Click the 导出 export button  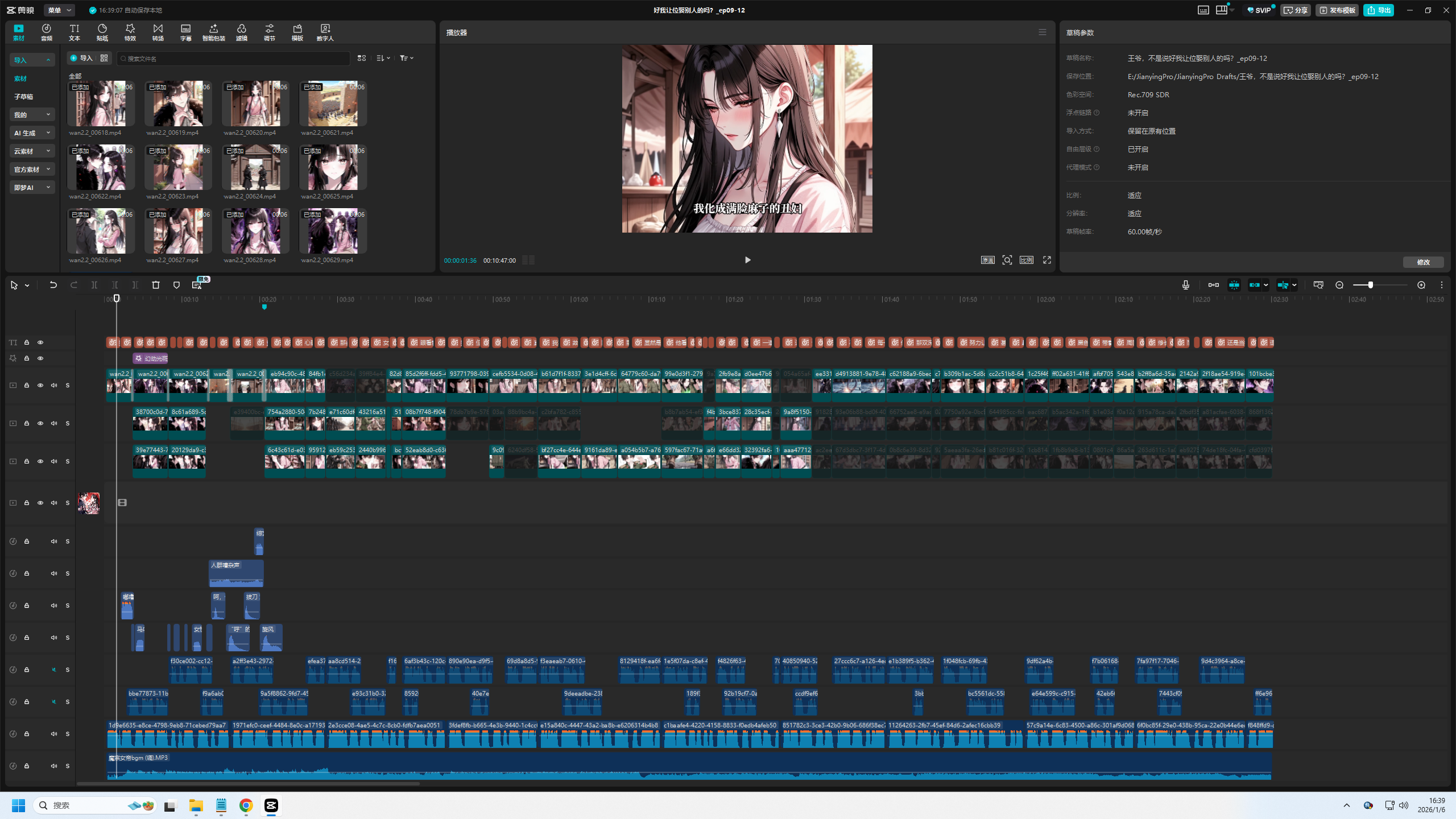click(1379, 10)
